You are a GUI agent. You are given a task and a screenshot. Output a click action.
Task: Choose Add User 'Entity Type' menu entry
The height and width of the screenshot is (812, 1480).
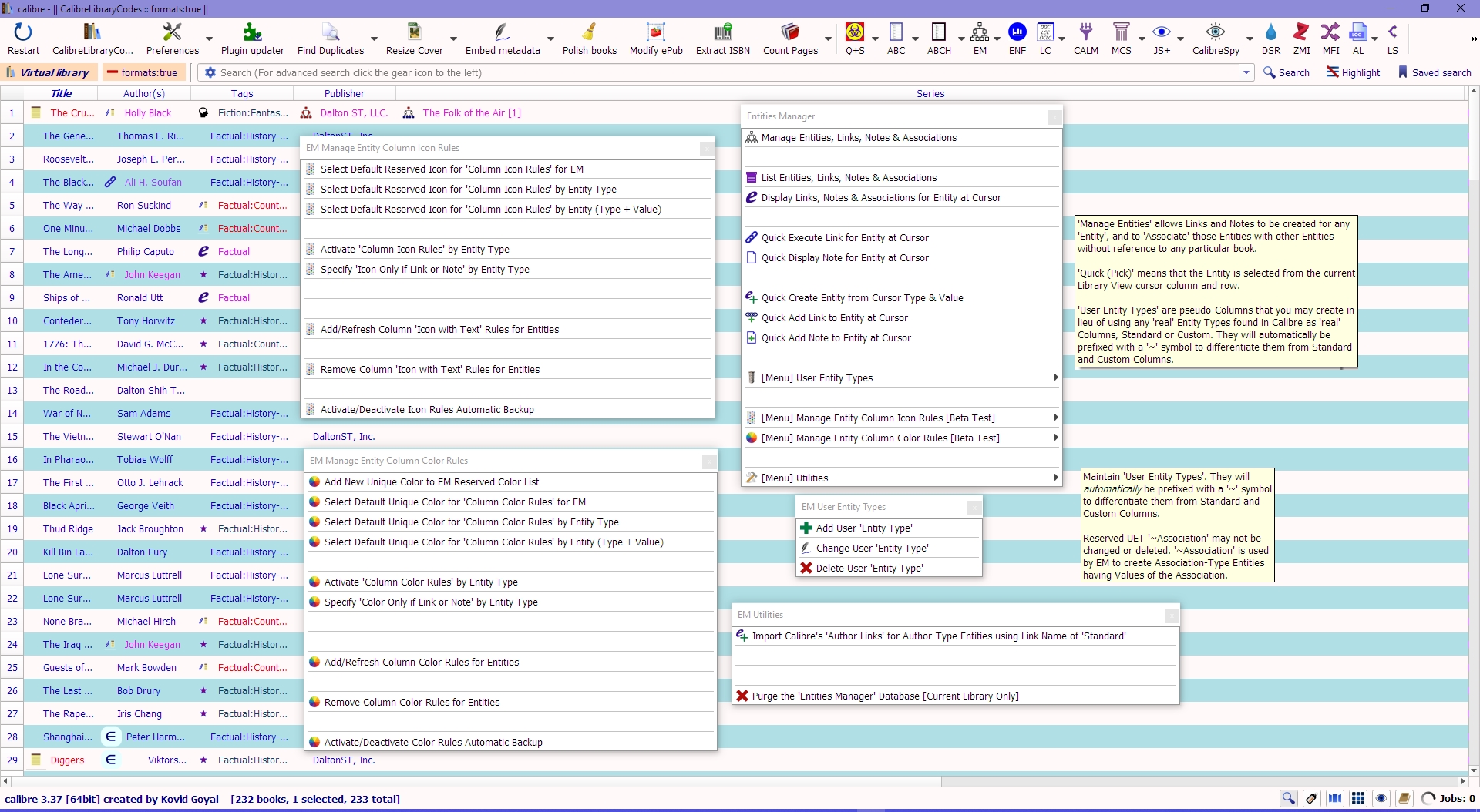[864, 528]
